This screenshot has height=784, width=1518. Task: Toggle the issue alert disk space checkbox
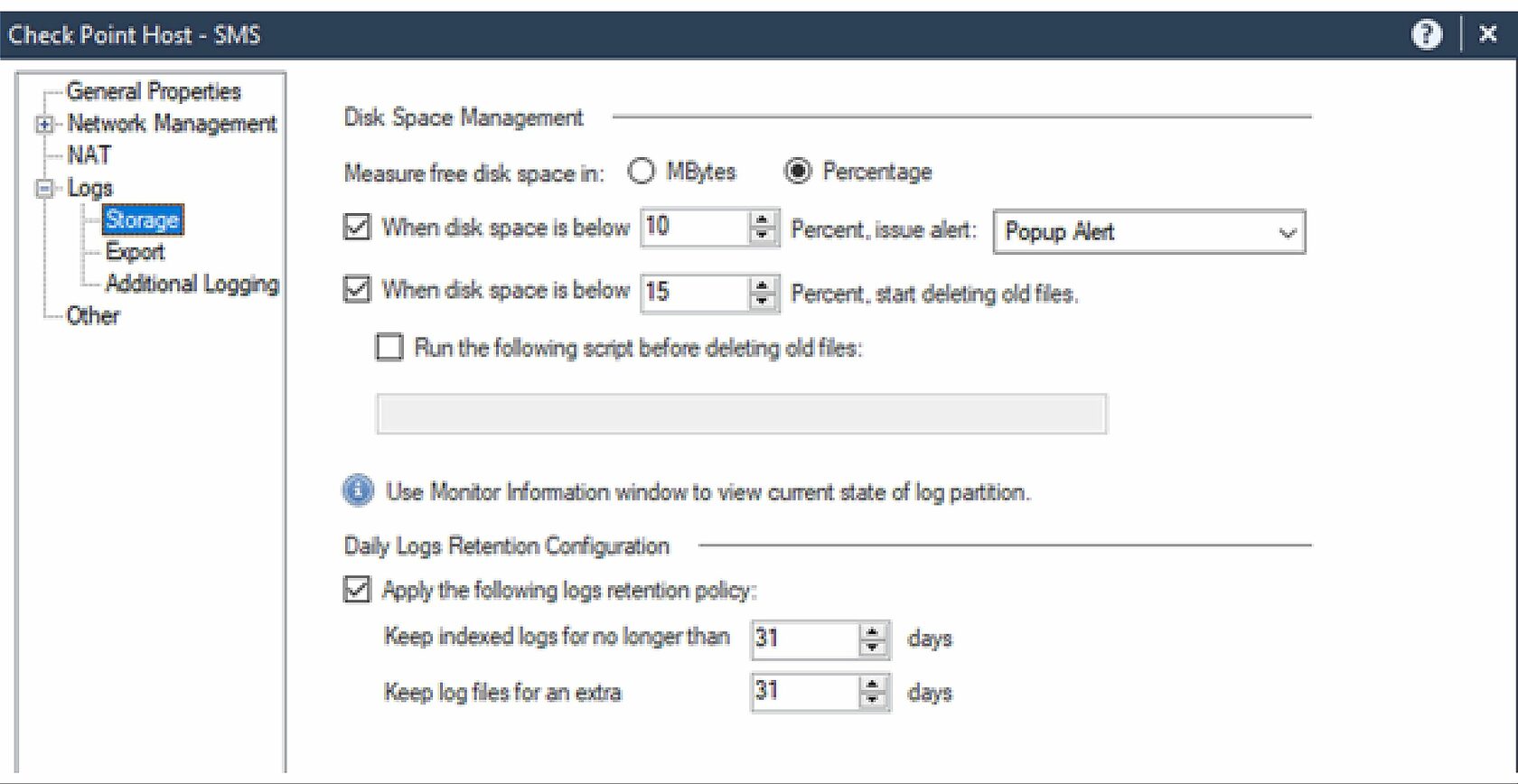[x=358, y=227]
